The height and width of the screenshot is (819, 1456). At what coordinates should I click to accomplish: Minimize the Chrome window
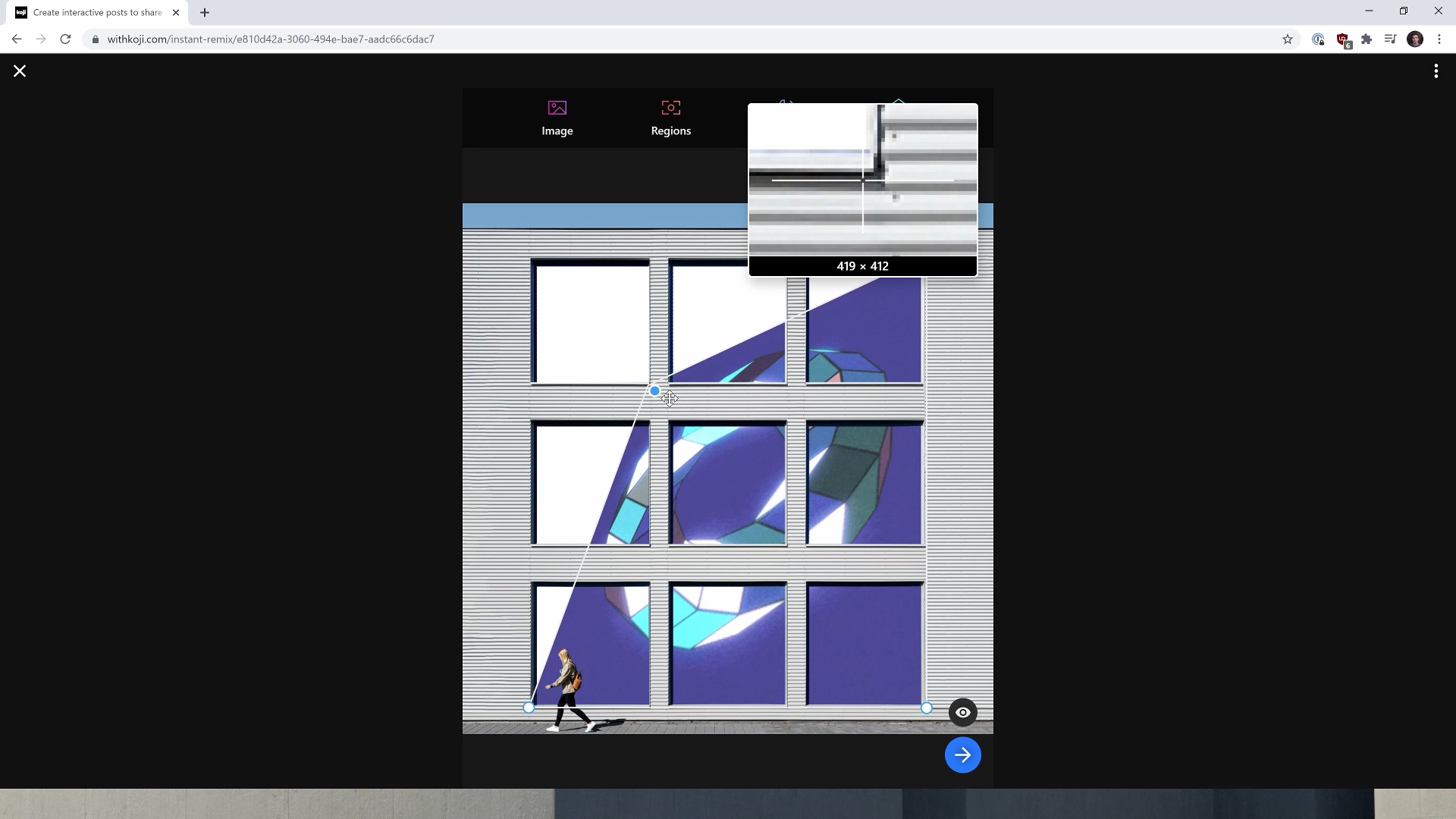click(1369, 11)
